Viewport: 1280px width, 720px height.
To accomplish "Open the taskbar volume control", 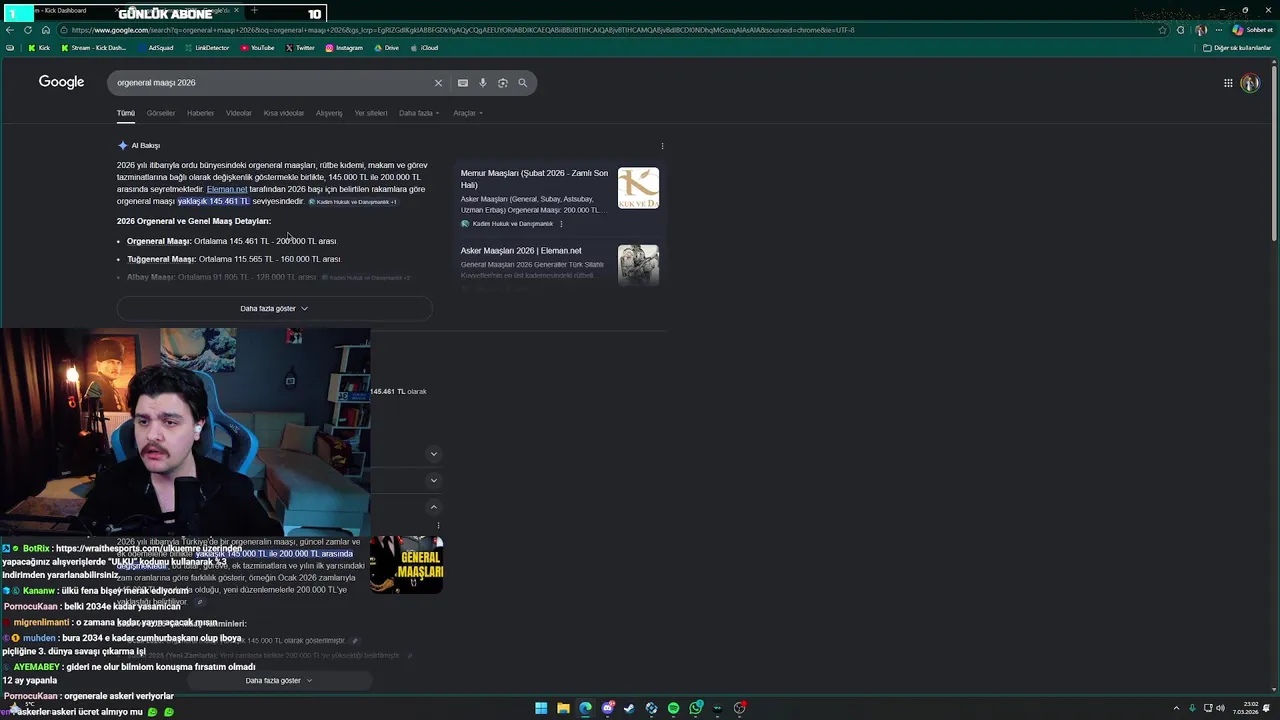I will pyautogui.click(x=1220, y=708).
